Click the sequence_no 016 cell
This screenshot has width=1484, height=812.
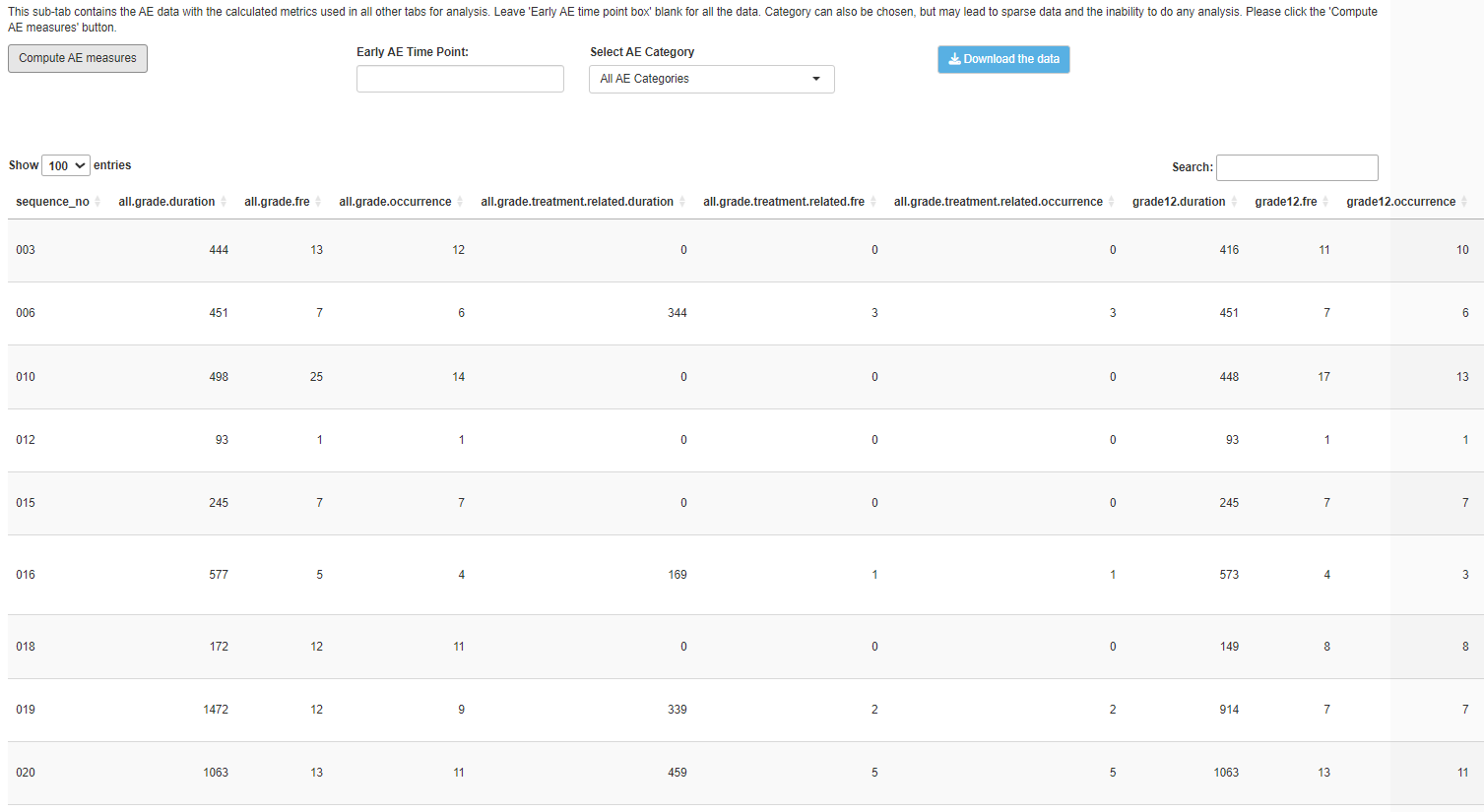[26, 575]
